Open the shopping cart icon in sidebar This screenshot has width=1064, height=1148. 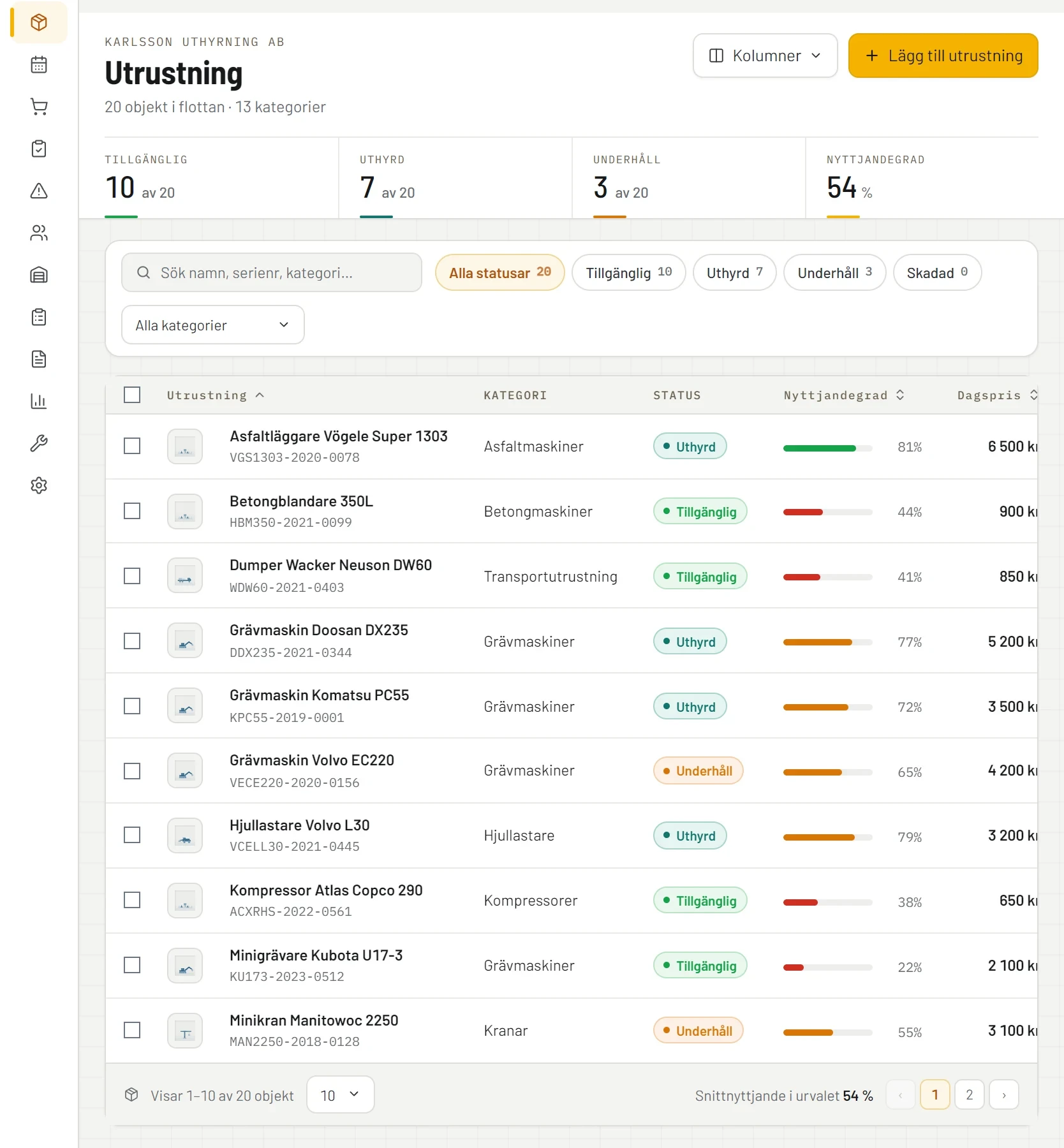point(39,107)
